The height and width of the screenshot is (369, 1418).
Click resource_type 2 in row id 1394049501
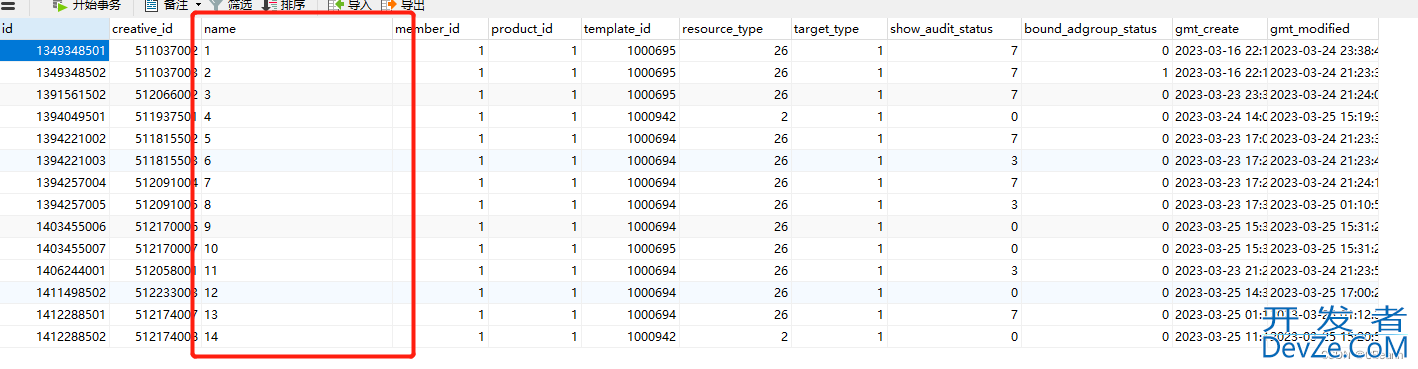pos(734,117)
